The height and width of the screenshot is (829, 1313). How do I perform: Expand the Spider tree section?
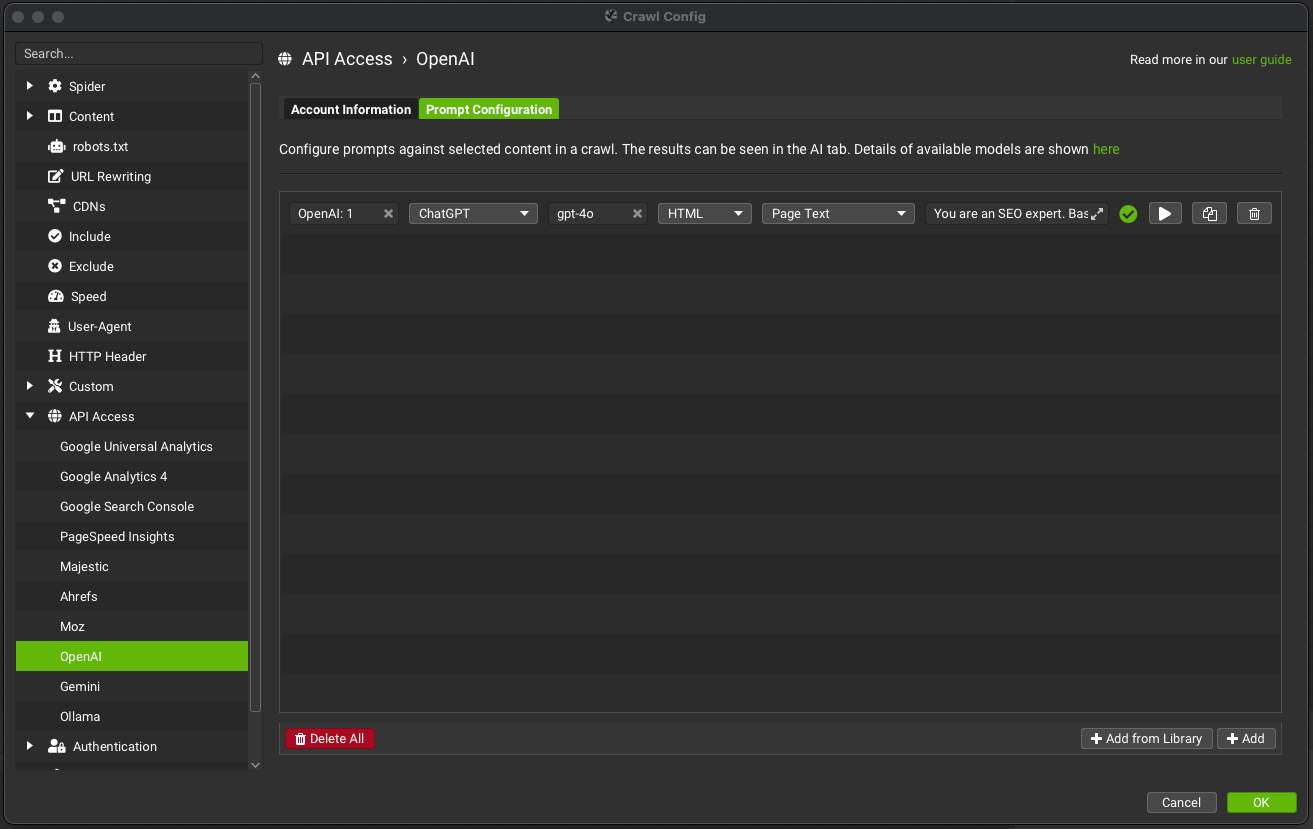pyautogui.click(x=30, y=86)
